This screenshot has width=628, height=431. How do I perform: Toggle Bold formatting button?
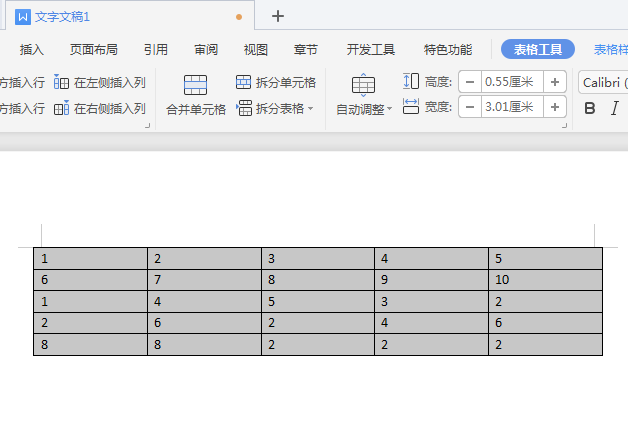(x=589, y=108)
